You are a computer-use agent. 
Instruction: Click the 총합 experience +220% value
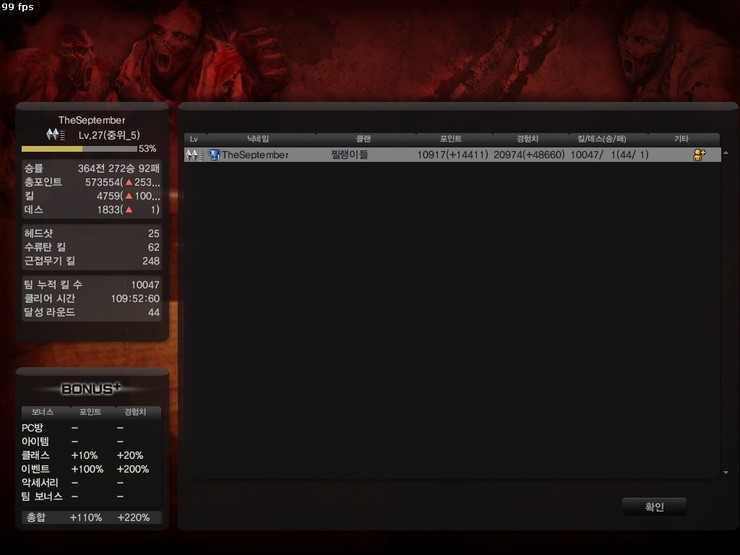coord(134,517)
